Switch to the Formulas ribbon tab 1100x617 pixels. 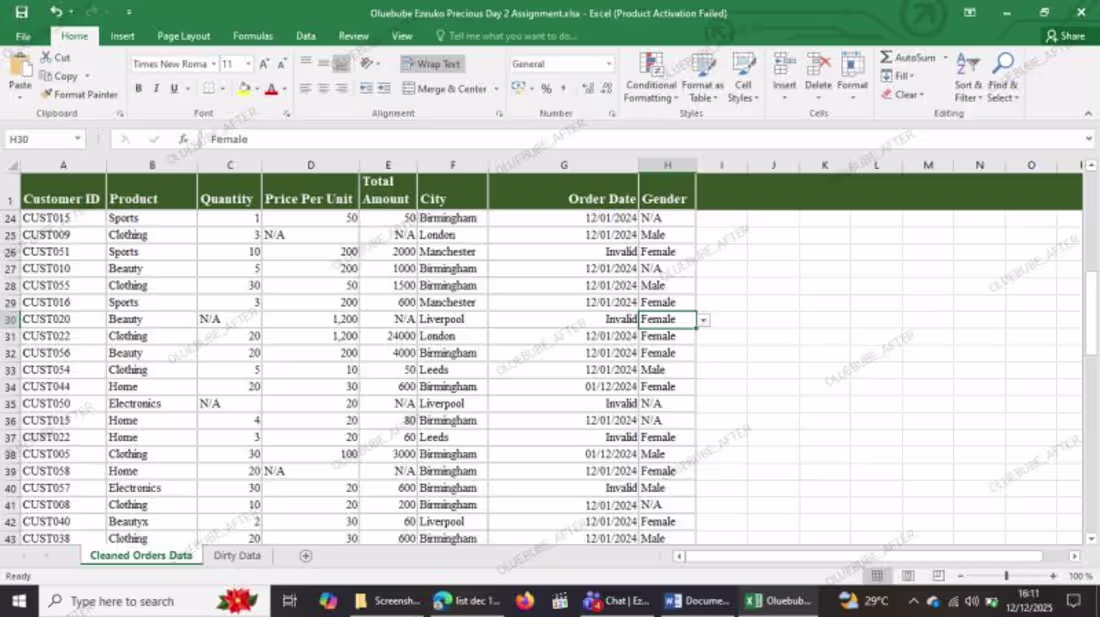pyautogui.click(x=252, y=35)
